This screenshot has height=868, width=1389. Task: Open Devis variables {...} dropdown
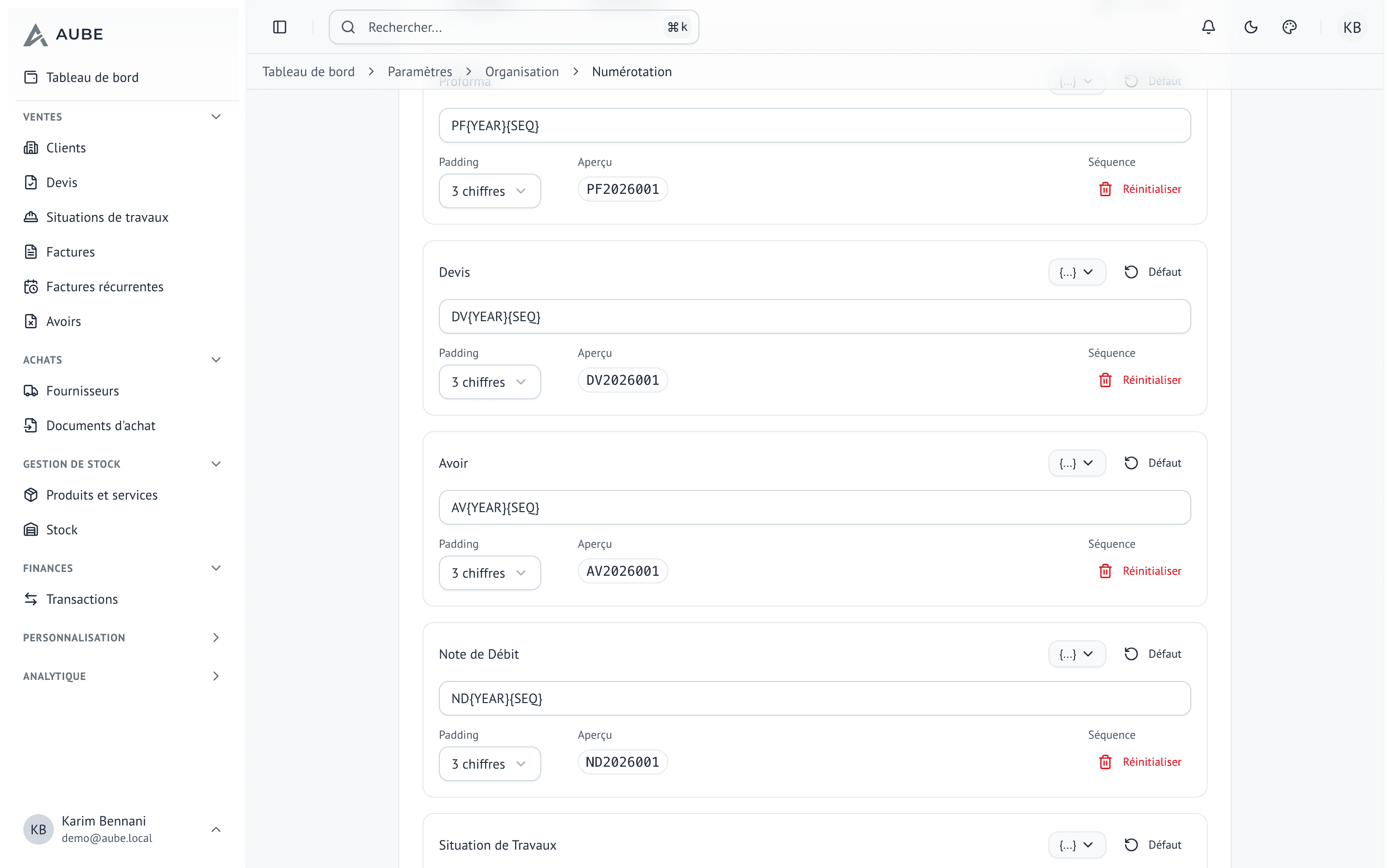[1077, 272]
